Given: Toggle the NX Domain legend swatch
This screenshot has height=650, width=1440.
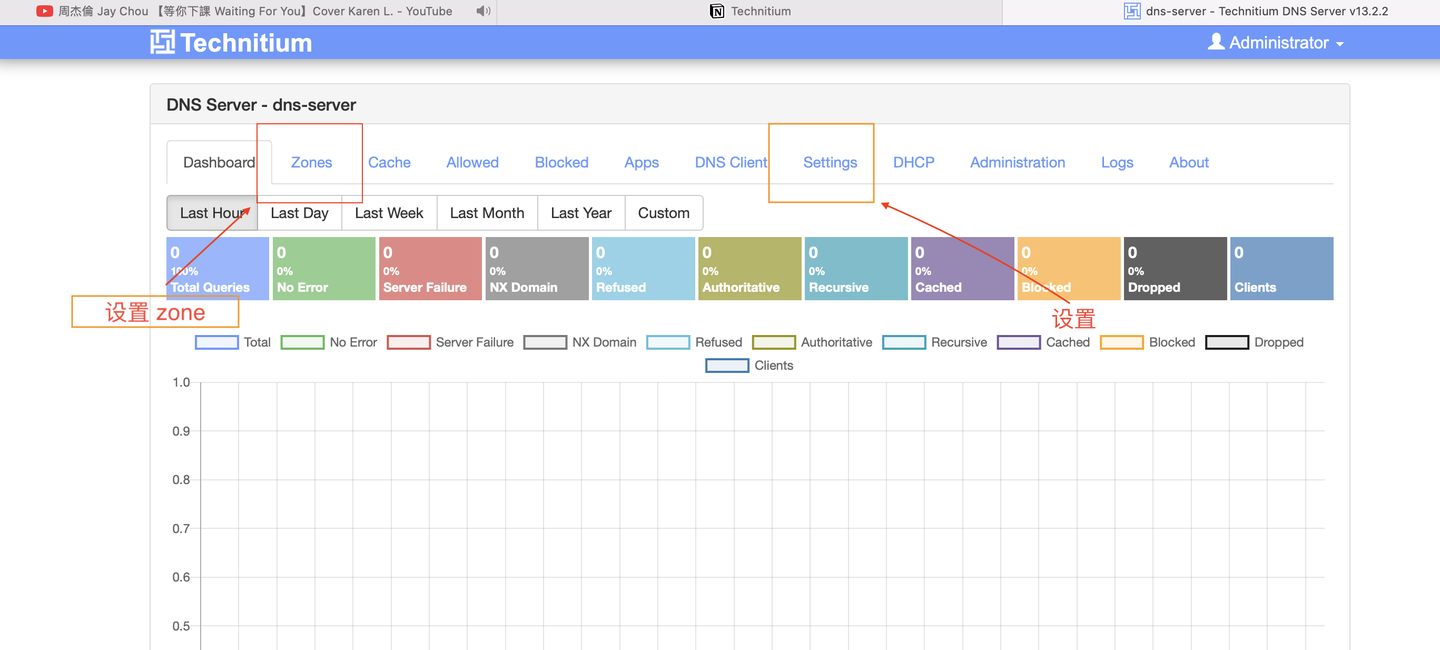Looking at the screenshot, I should [x=545, y=342].
